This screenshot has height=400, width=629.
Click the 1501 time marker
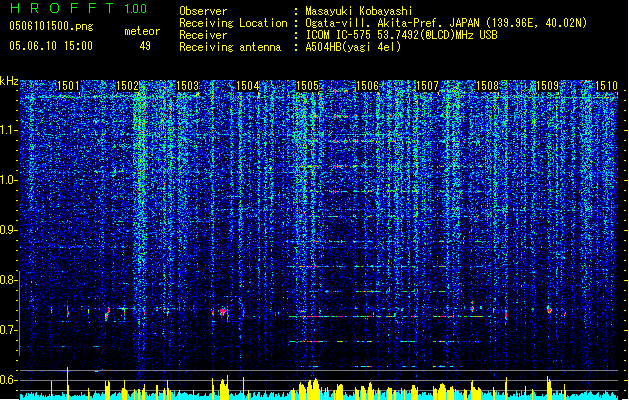pos(68,86)
